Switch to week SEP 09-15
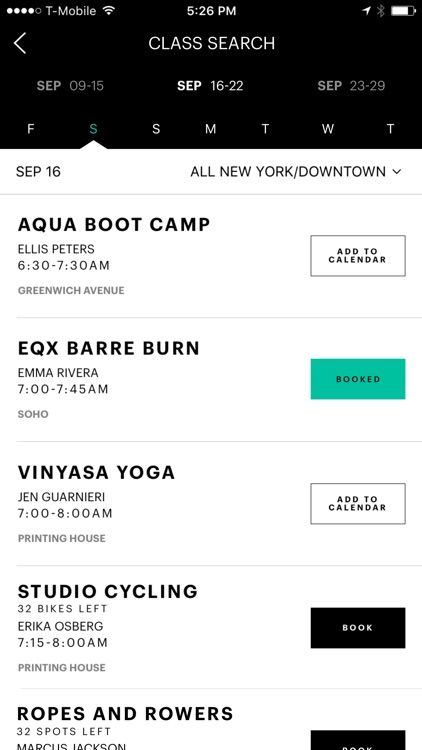The image size is (422, 750). 70,86
